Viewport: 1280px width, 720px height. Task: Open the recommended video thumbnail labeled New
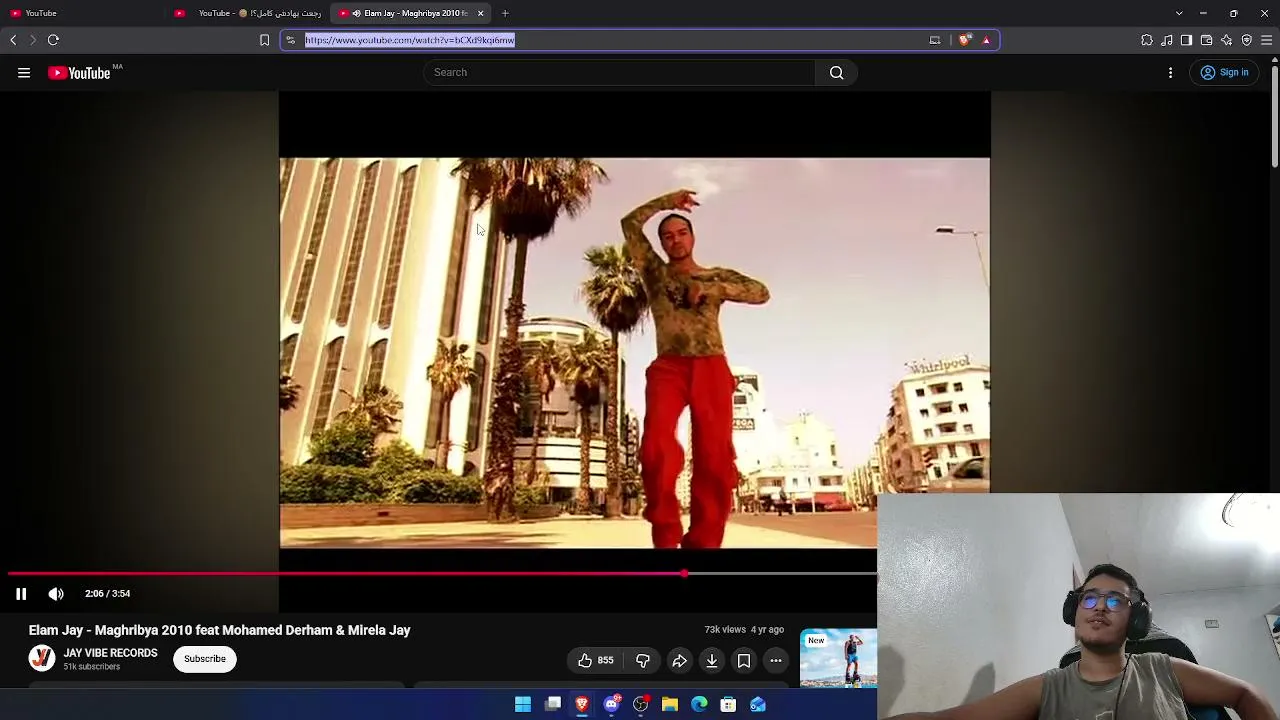point(838,658)
